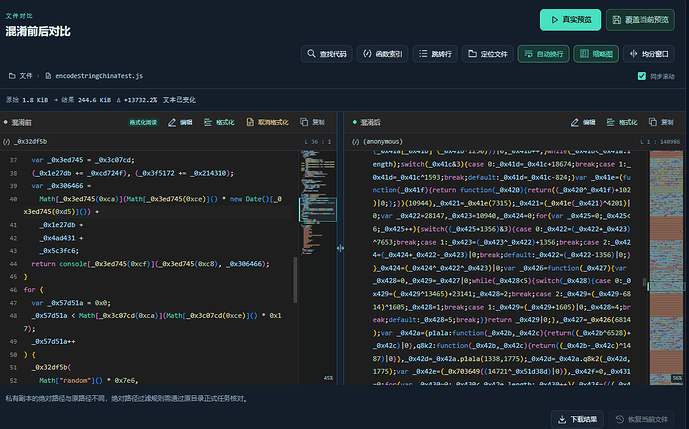Image resolution: width=689 pixels, height=429 pixels.
Task: Click 编辑 pencil icon in 混淆前 panel
Action: [x=172, y=123]
